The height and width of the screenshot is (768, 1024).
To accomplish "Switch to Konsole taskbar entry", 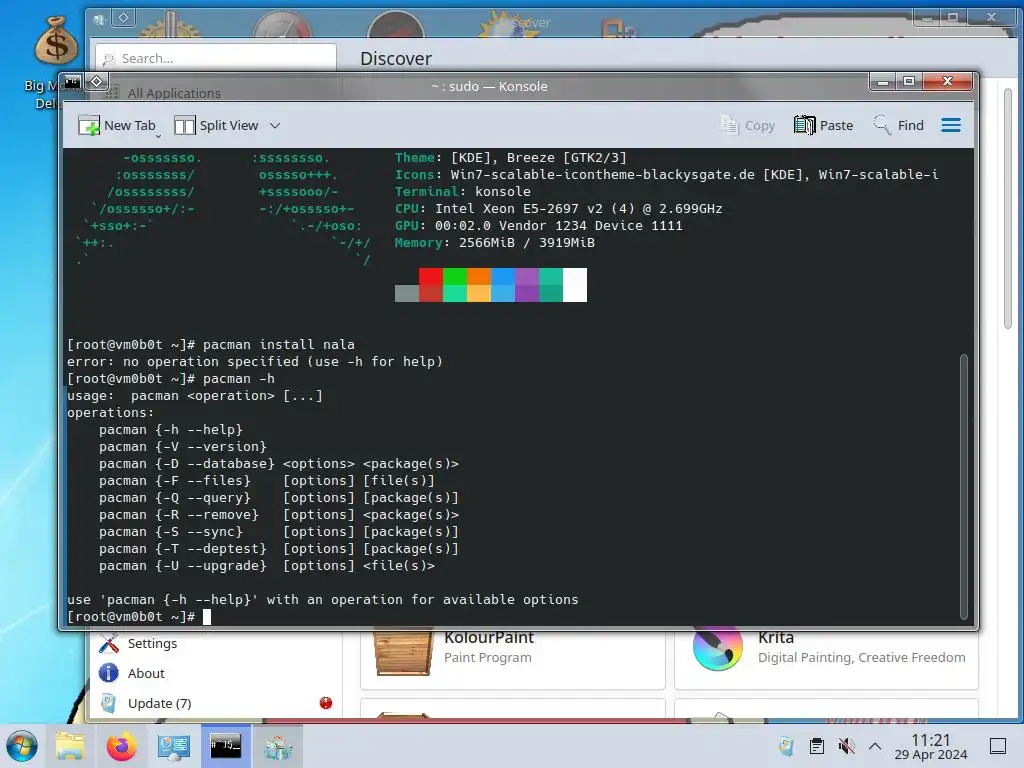I will (x=225, y=746).
